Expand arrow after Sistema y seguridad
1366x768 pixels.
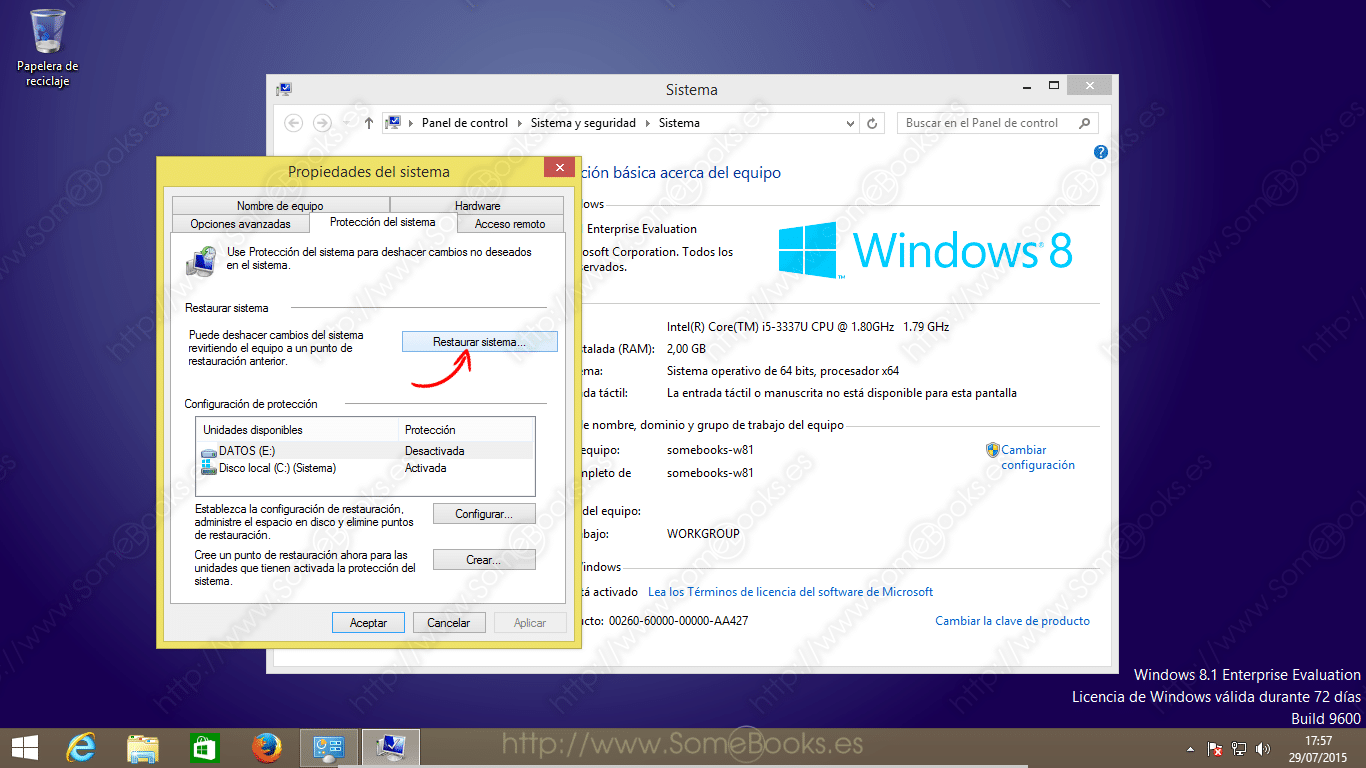click(x=647, y=123)
